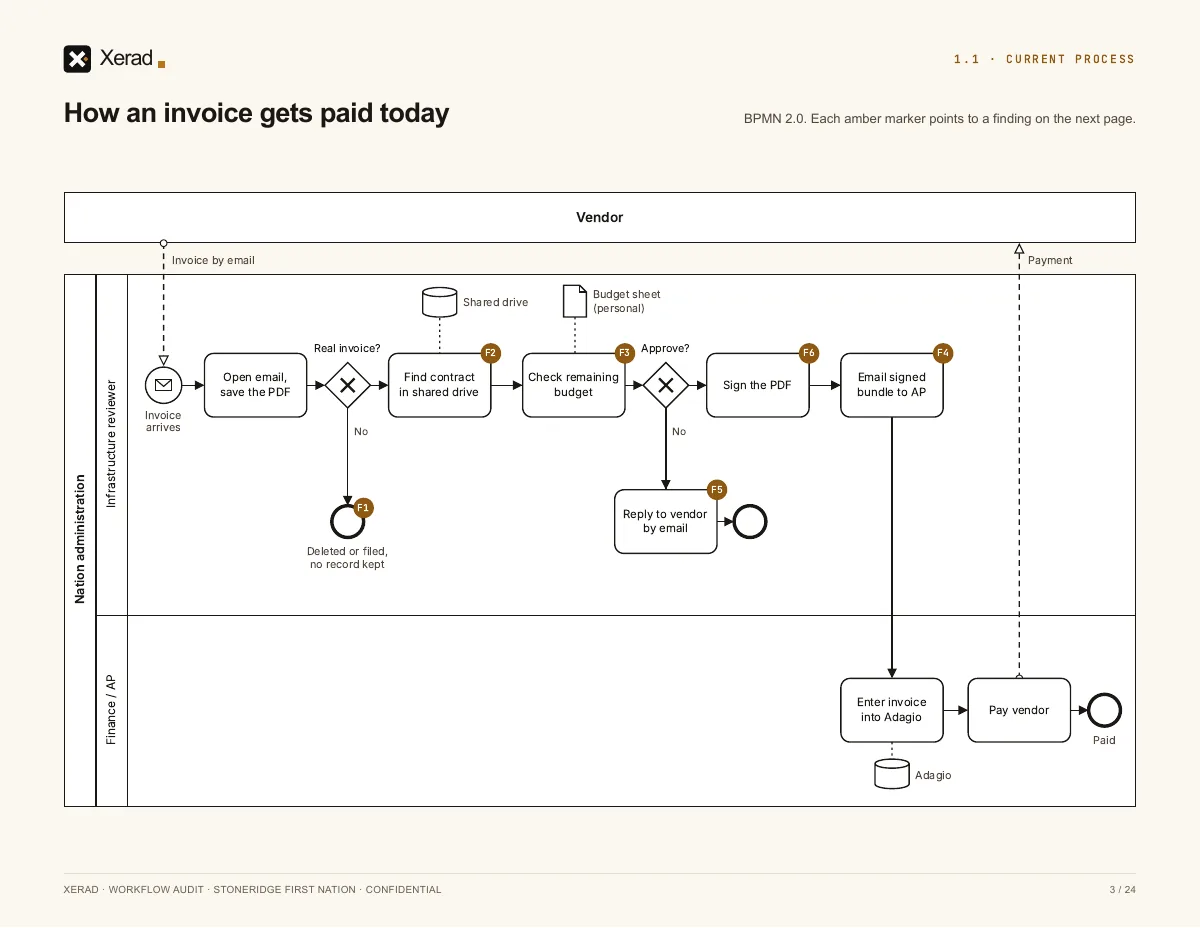Click the title "How an invoice gets paid today"

click(257, 113)
